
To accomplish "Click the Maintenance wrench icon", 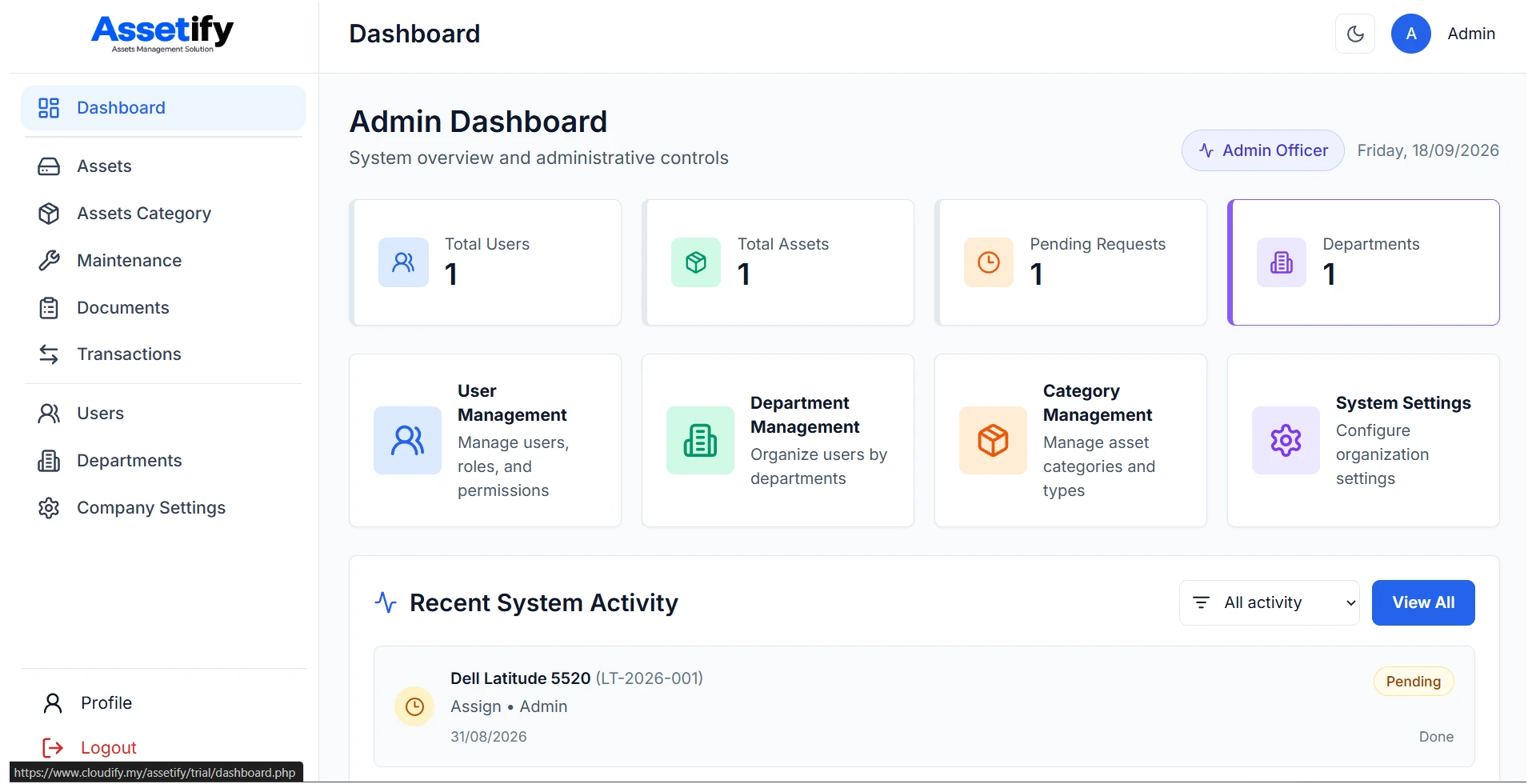I will pos(49,261).
